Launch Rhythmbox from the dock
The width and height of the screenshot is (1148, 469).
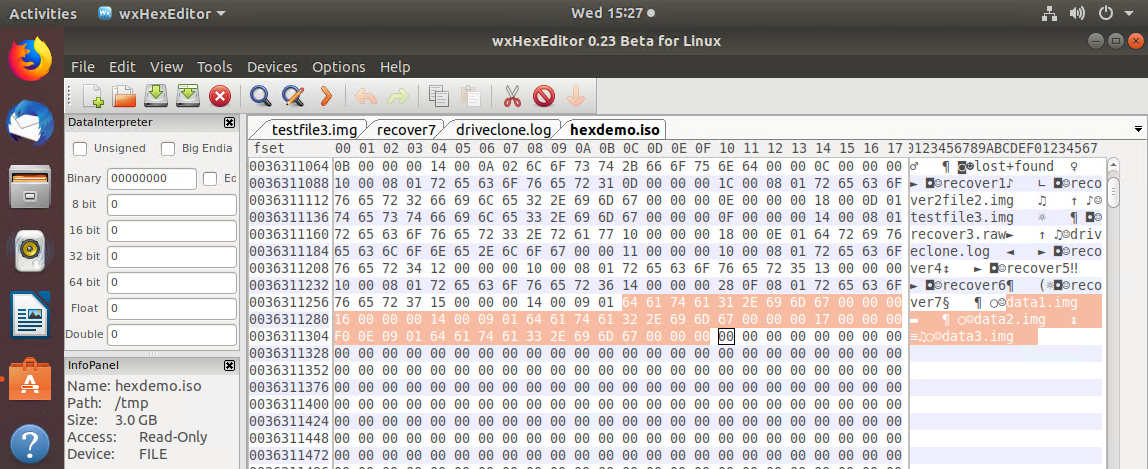(31, 251)
